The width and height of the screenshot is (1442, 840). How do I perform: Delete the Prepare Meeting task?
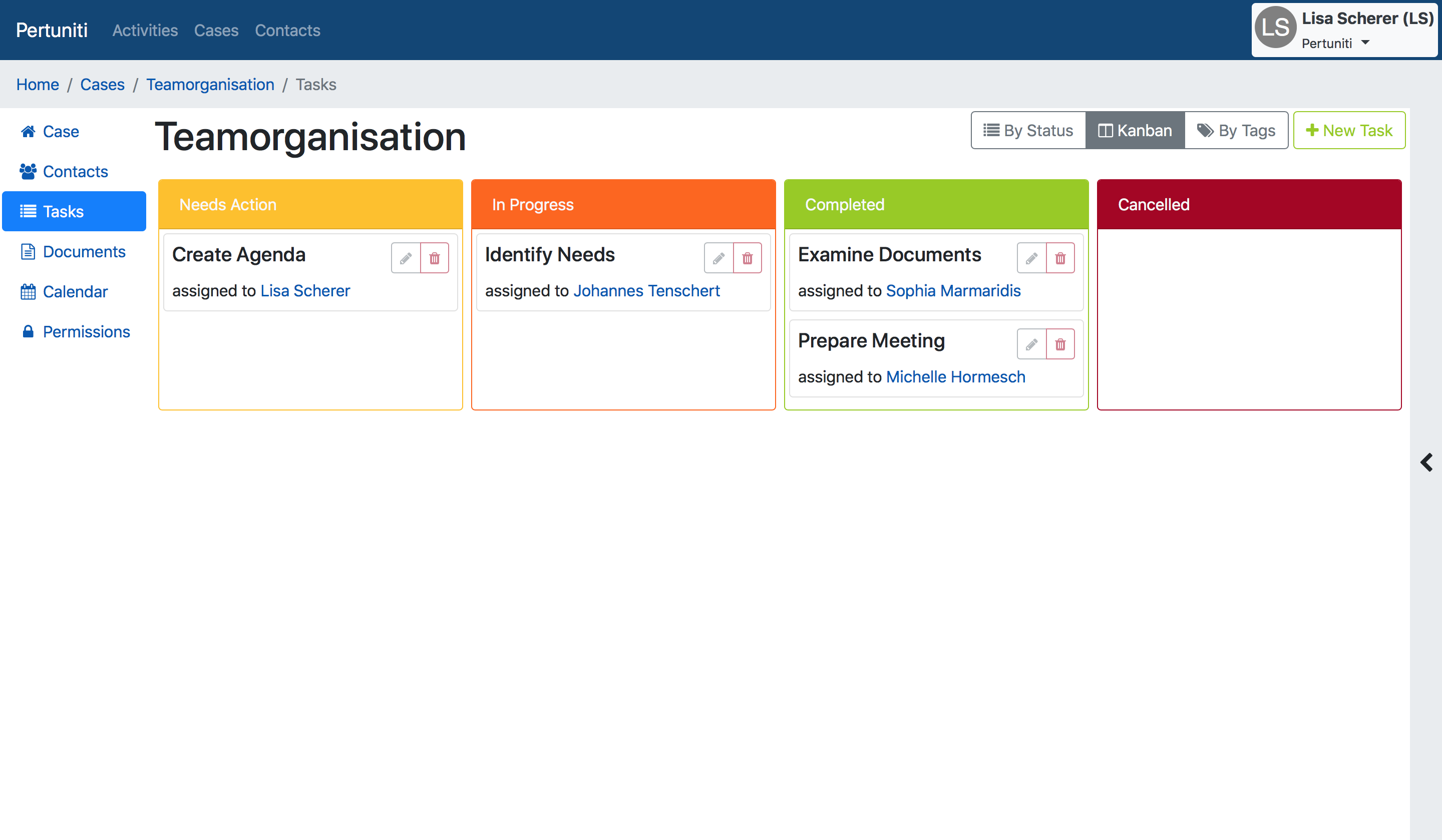tap(1061, 344)
